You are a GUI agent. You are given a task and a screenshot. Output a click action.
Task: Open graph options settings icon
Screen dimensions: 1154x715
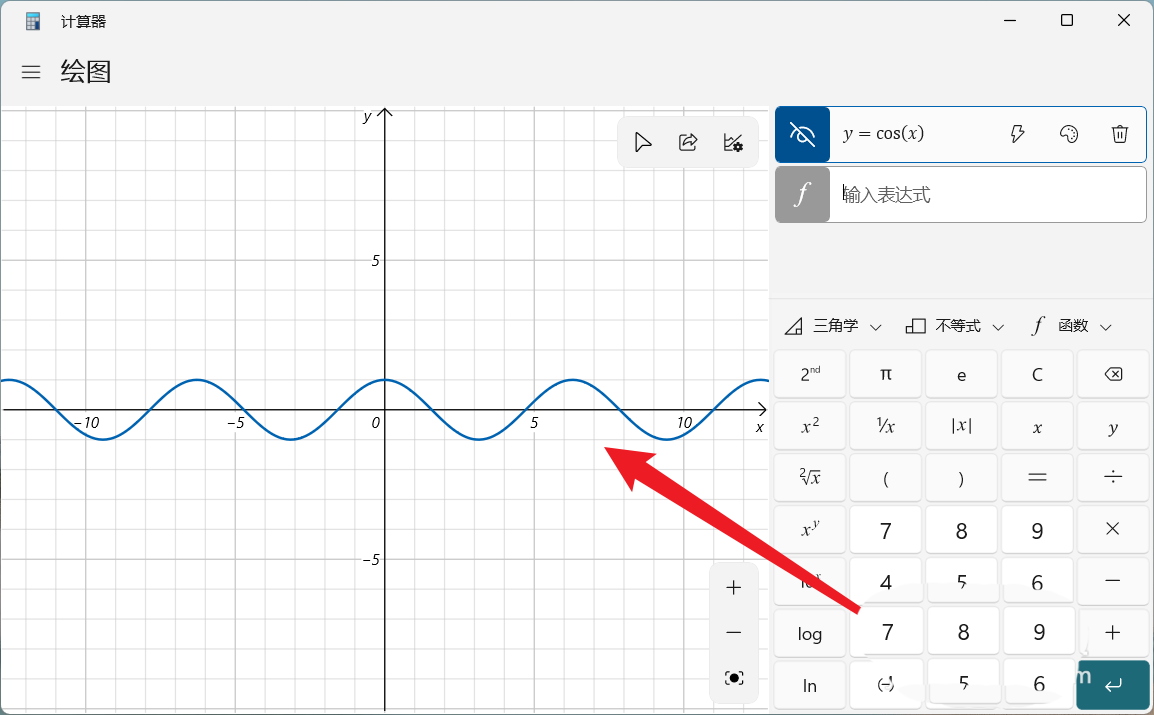733,142
